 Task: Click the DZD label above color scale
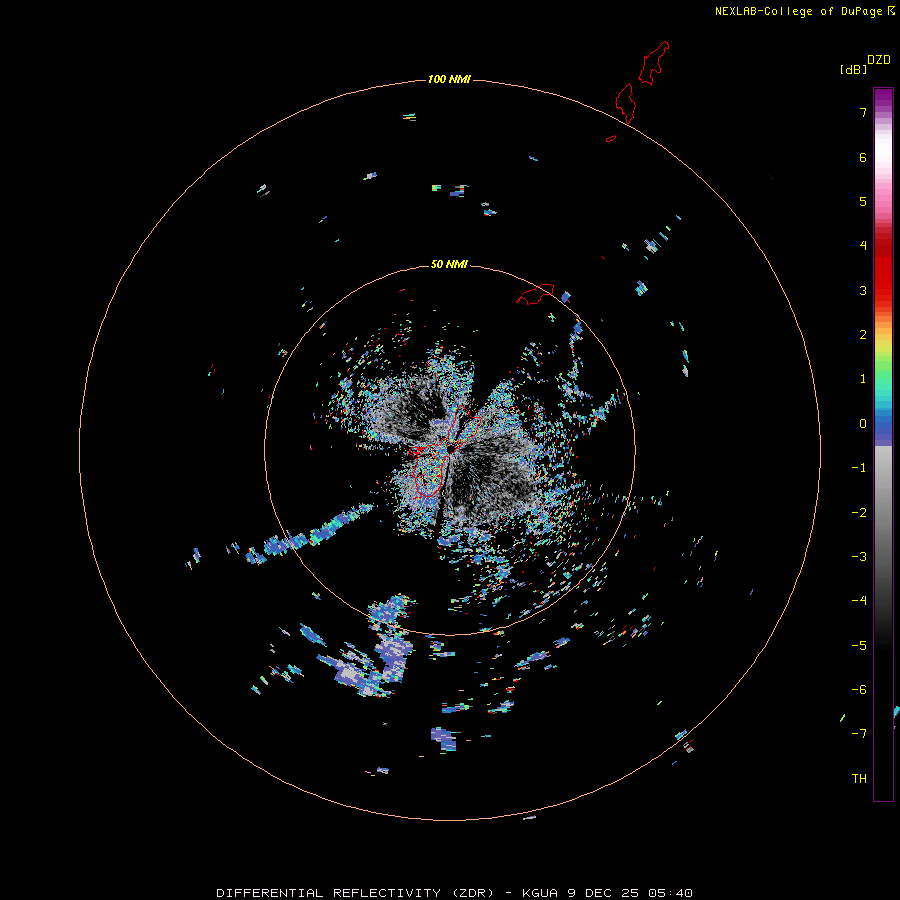879,60
